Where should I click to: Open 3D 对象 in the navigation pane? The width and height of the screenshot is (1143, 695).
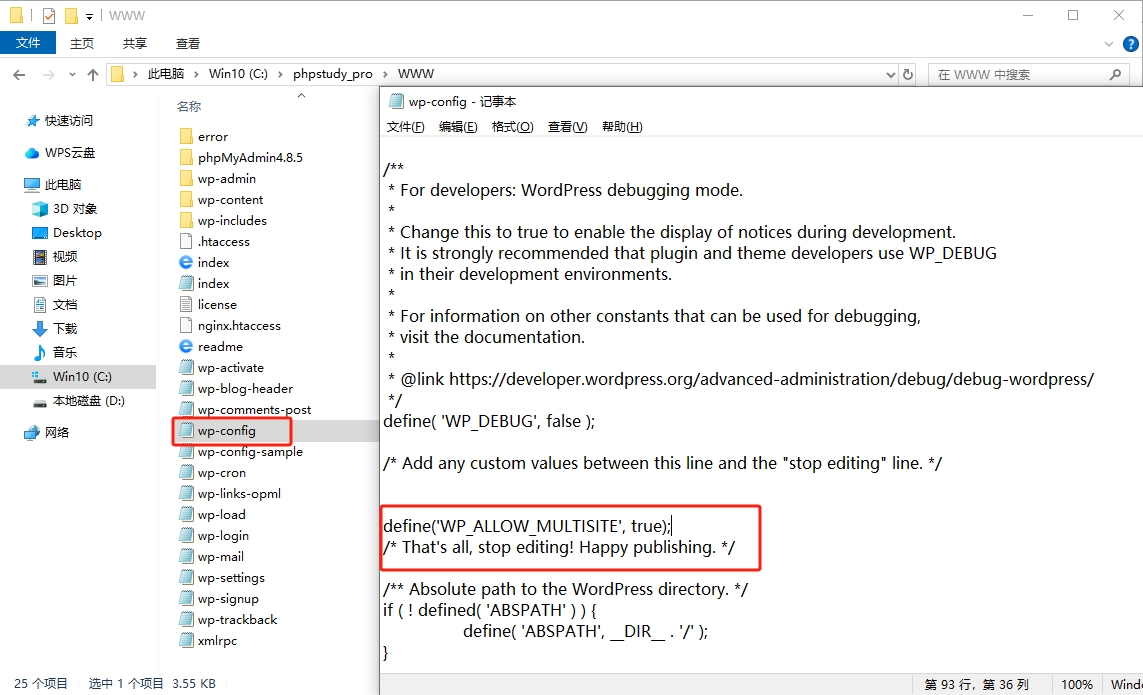click(74, 209)
